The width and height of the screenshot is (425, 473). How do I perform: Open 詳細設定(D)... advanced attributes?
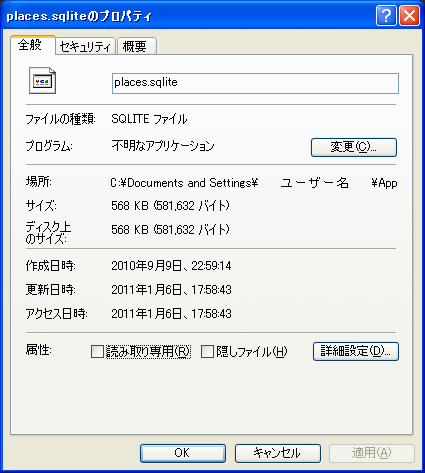pos(356,351)
